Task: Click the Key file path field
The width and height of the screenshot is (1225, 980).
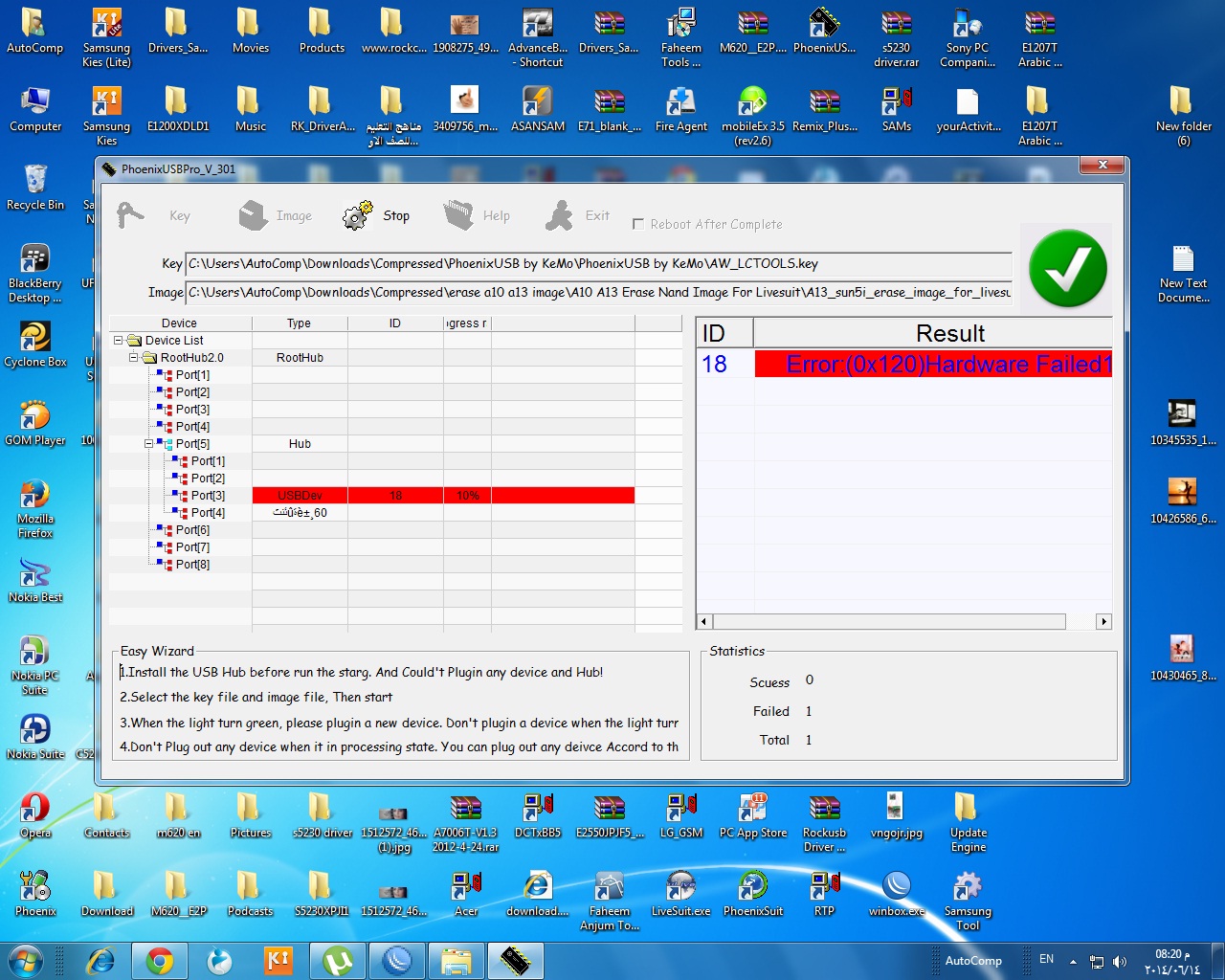Action: (599, 264)
